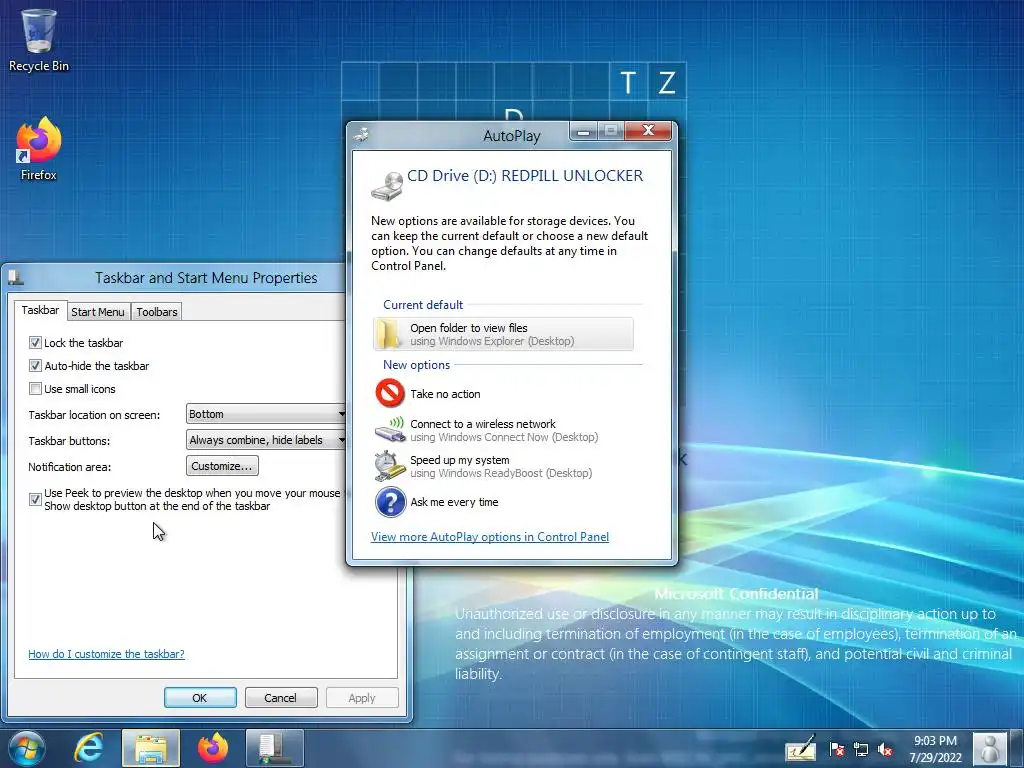Click the folder icon for Open folder option
Viewport: 1024px width, 768px height.
(x=389, y=334)
